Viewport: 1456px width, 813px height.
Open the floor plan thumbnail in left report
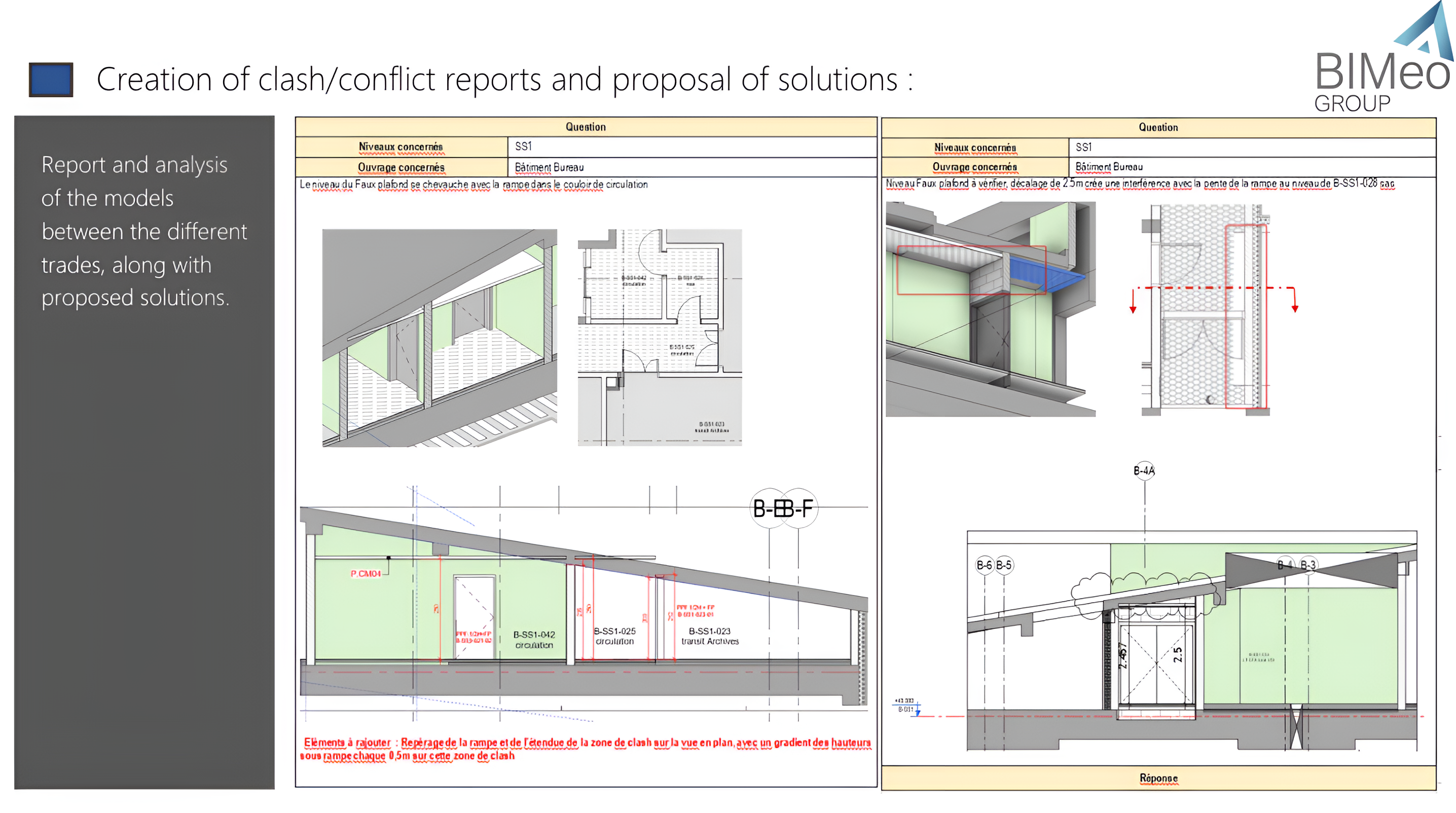coord(660,337)
